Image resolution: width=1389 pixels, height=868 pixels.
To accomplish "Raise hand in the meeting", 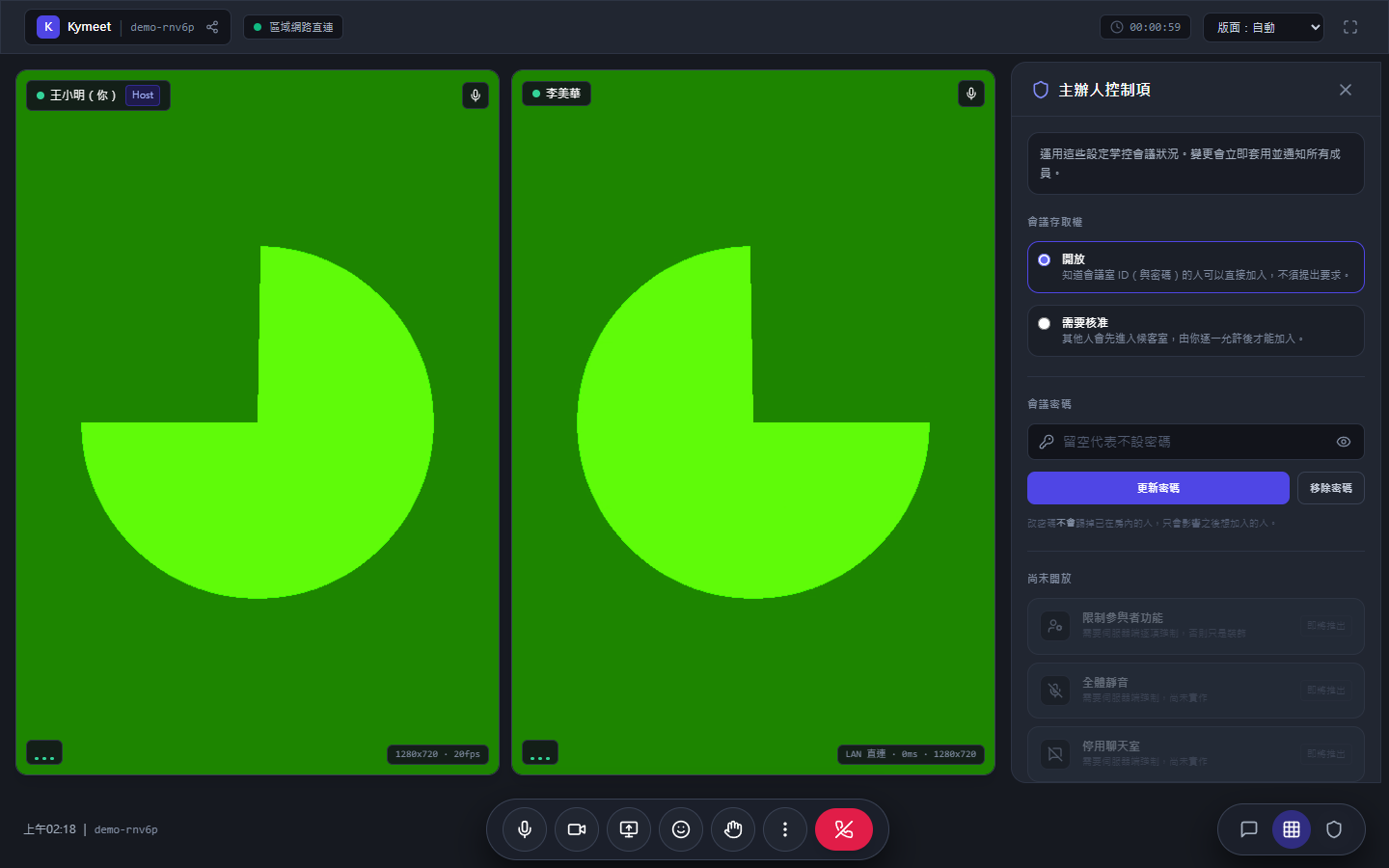I will 733,829.
